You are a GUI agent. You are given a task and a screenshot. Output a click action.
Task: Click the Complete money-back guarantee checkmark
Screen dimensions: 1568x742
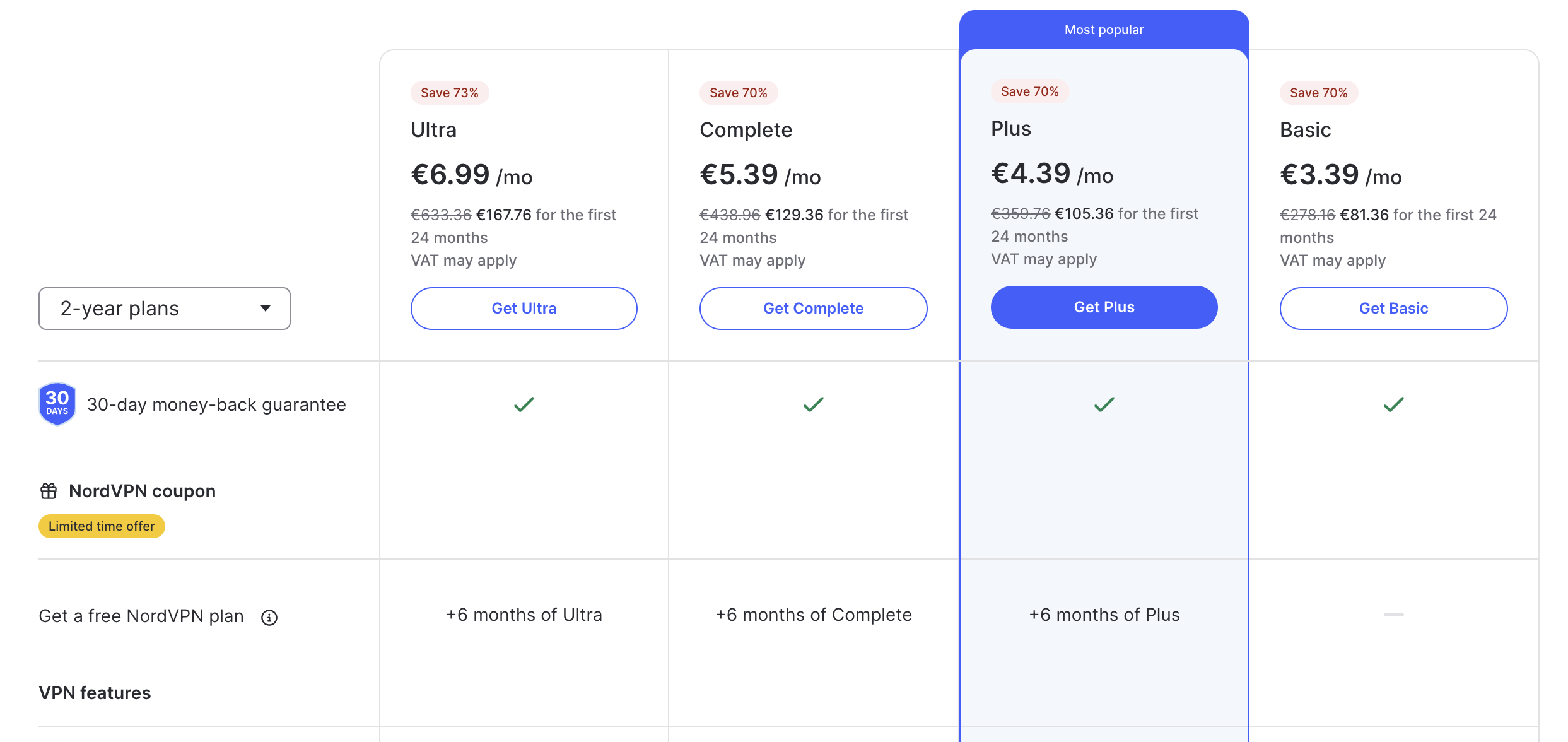tap(813, 404)
